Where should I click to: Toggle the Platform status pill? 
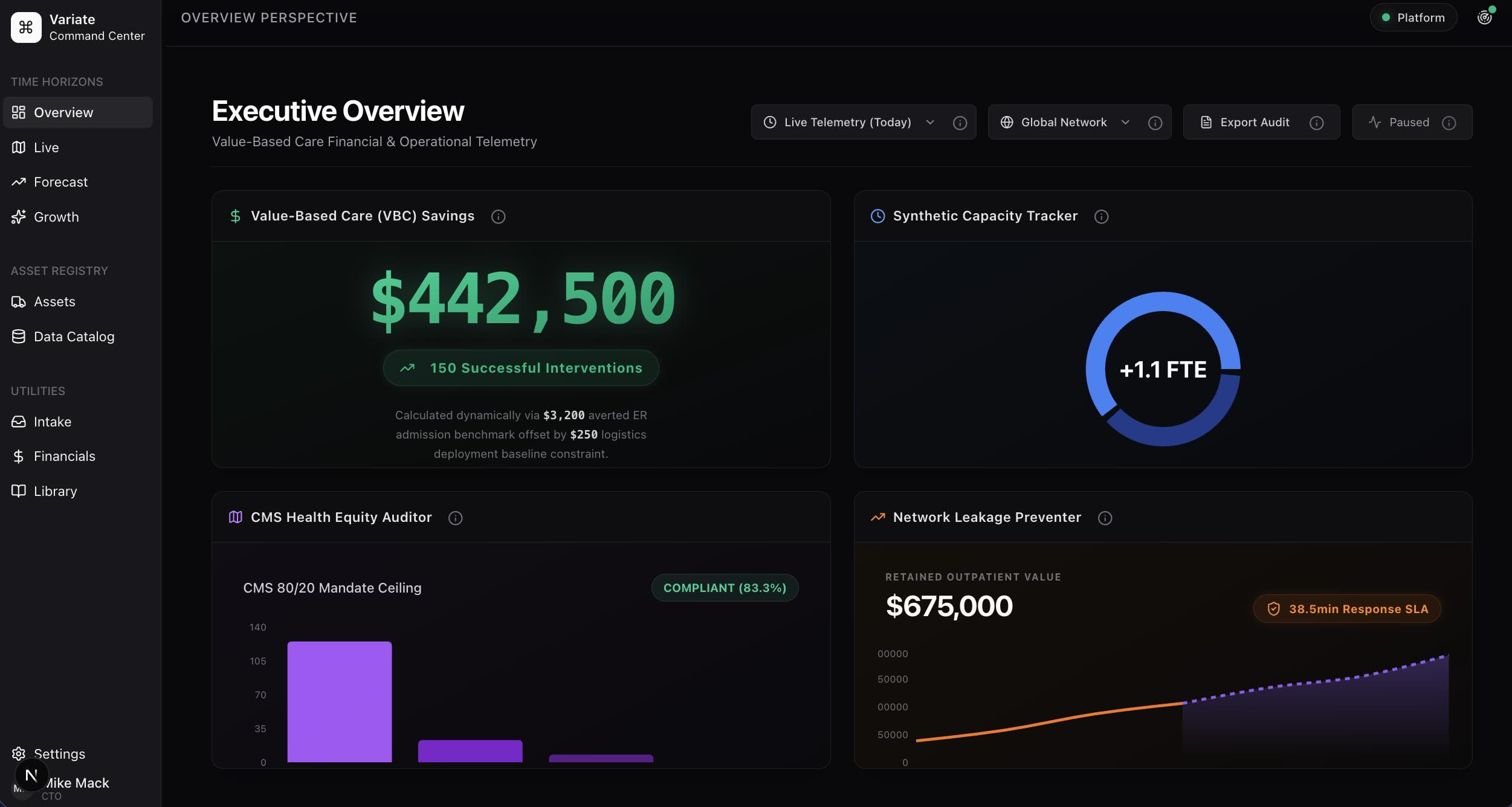[x=1413, y=18]
